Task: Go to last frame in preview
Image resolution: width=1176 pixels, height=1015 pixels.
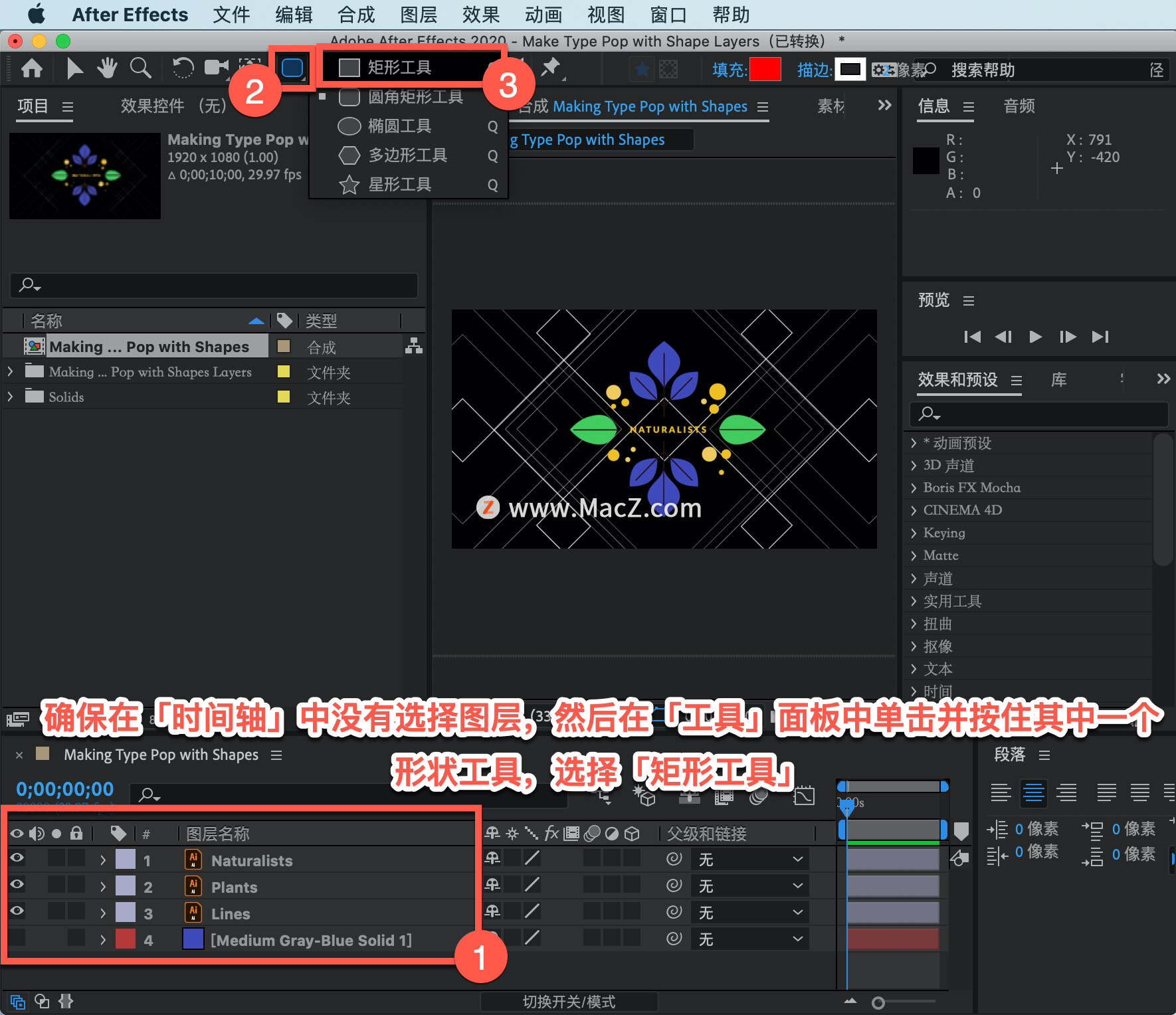Action: coord(1100,337)
